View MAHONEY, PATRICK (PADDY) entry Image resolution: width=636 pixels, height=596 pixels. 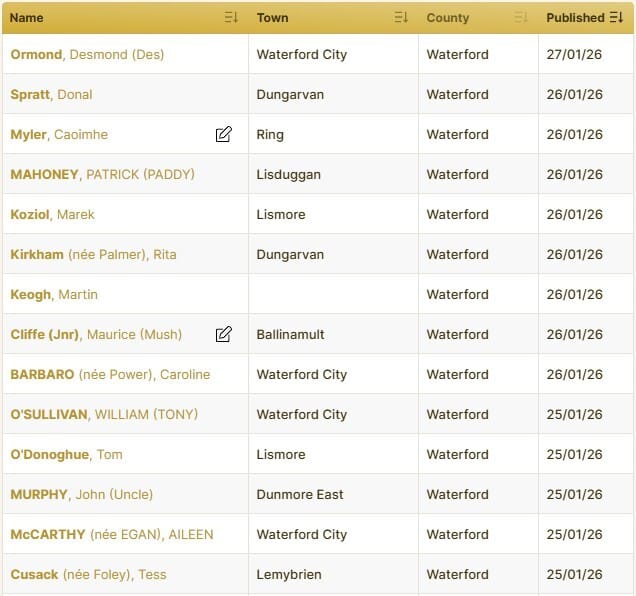(103, 174)
